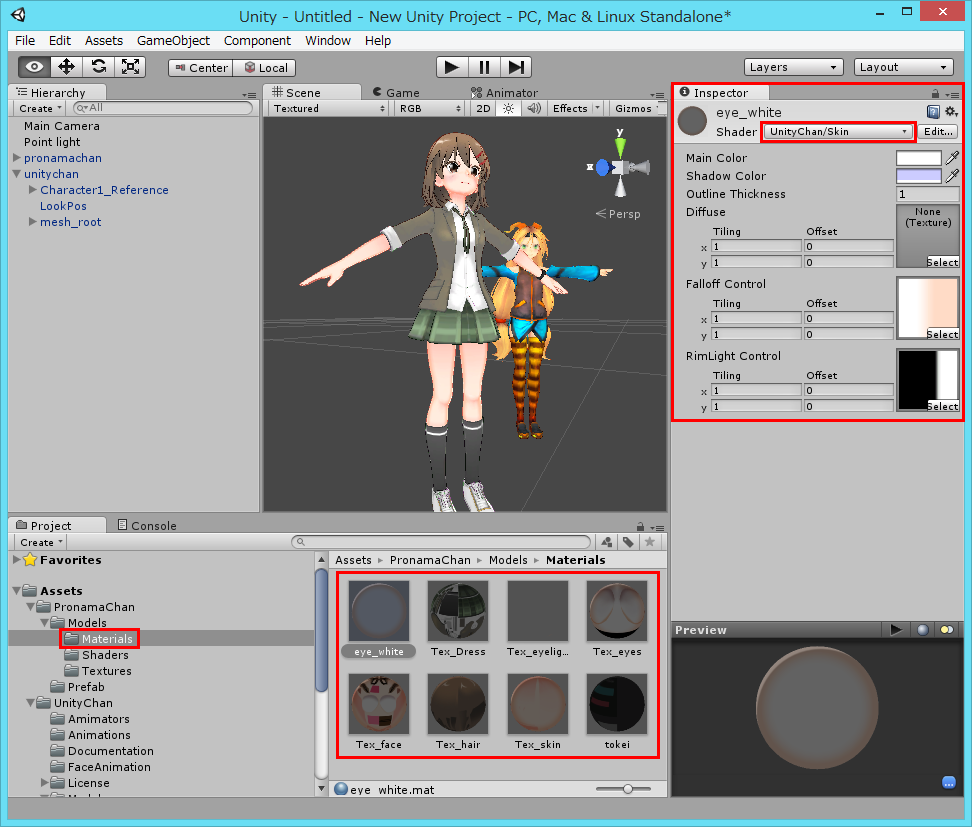Click the Inspector help book icon

click(933, 112)
